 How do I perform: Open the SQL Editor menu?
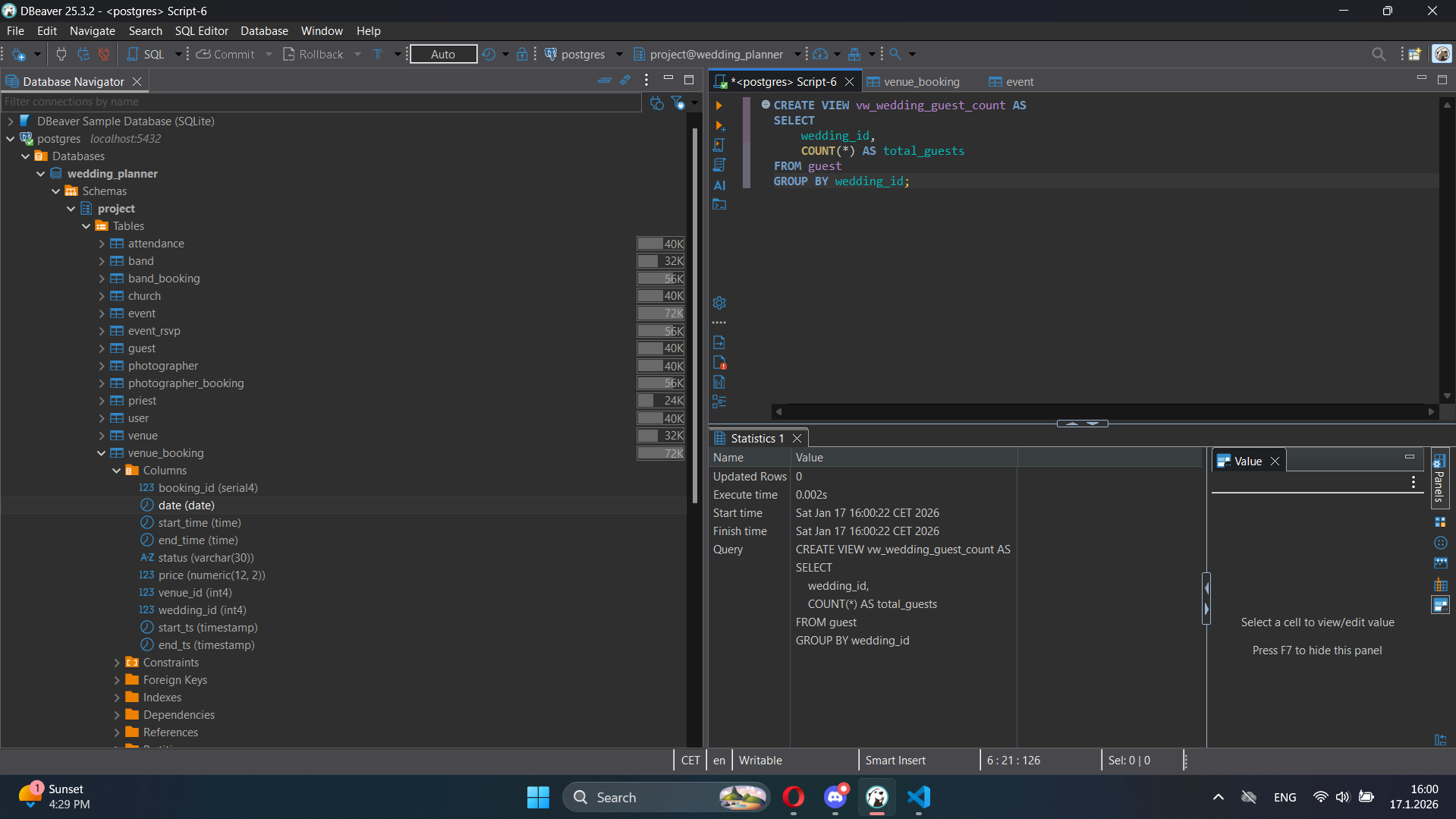[201, 30]
